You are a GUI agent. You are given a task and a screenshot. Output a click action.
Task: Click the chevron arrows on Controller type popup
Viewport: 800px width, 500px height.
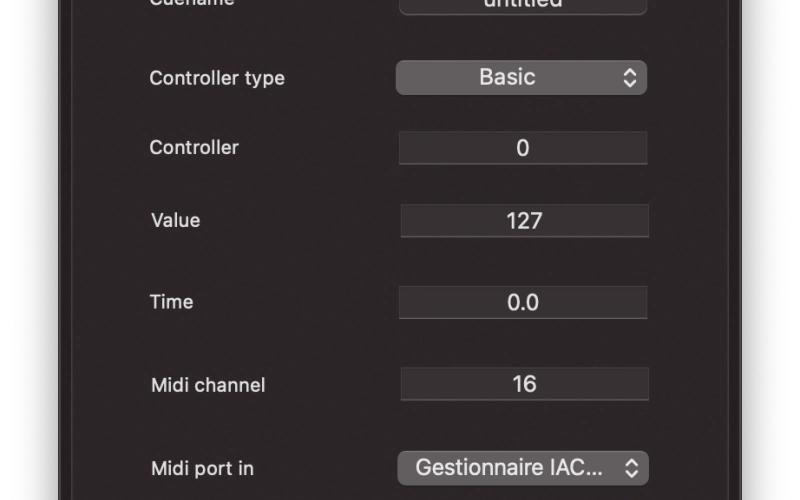coord(630,78)
